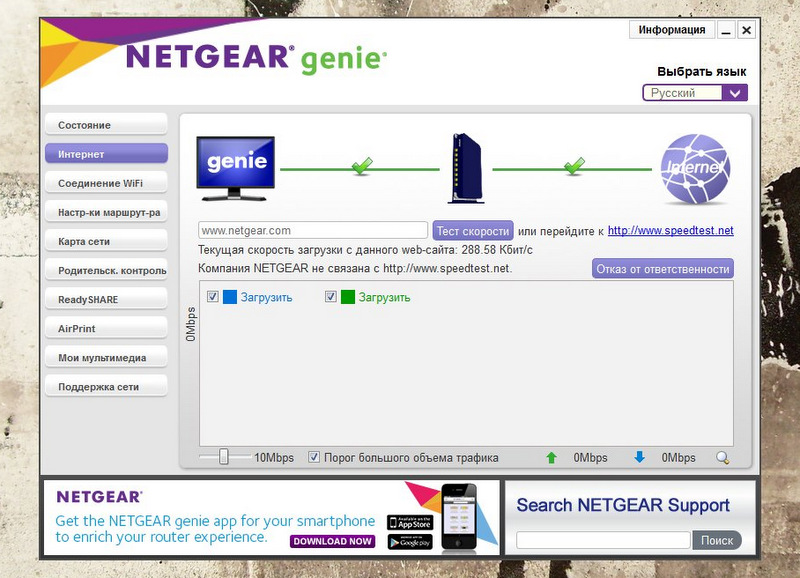Open Мои мультимедиа section
Viewport: 800px width, 578px height.
106,358
